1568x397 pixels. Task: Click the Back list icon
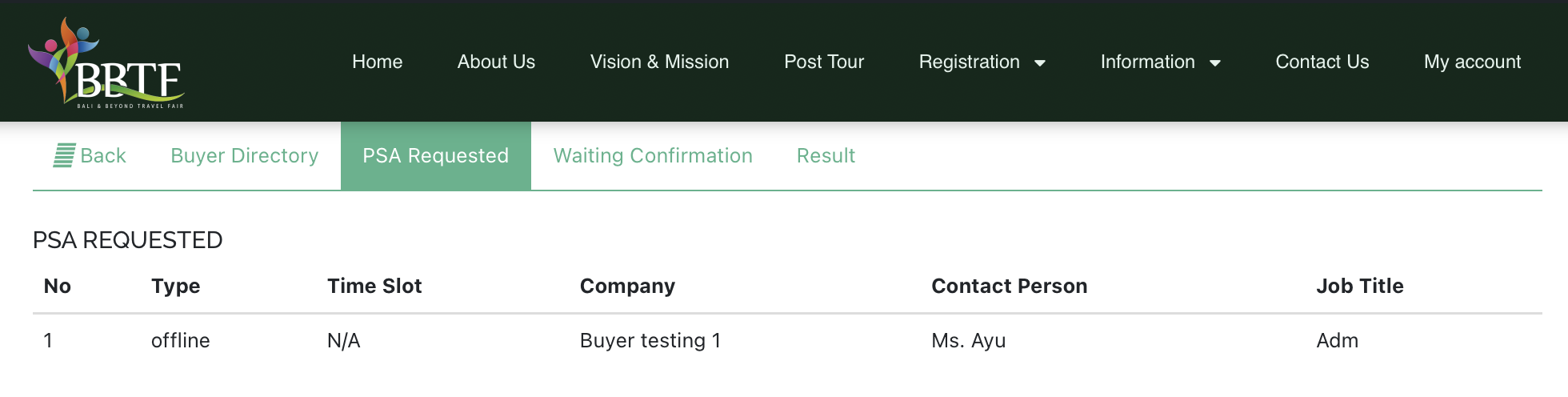pyautogui.click(x=64, y=155)
